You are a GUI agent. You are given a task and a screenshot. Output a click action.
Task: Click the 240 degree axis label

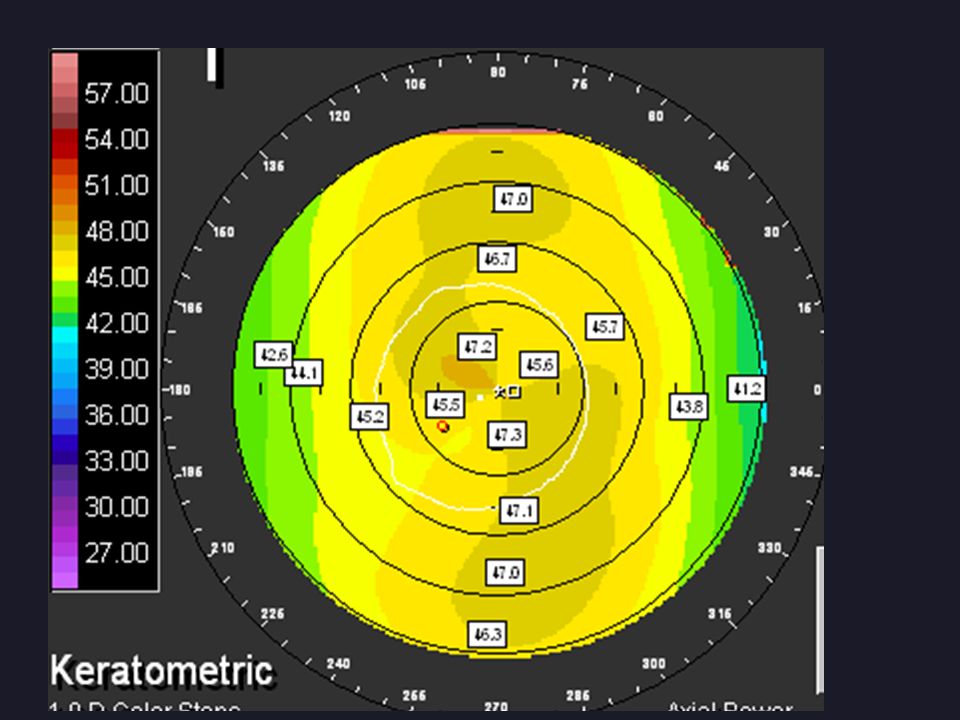click(339, 663)
